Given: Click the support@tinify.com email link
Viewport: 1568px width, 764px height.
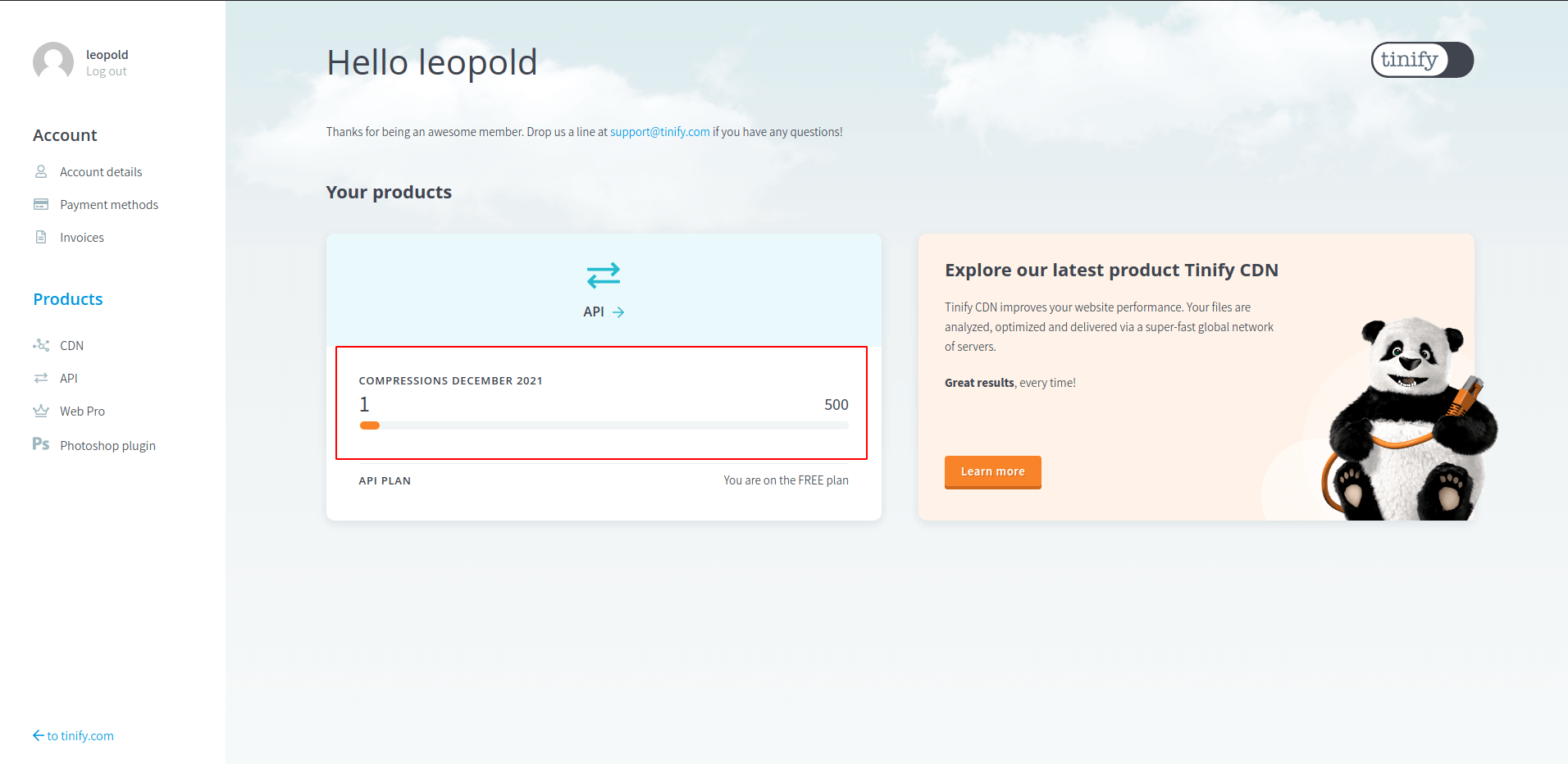Looking at the screenshot, I should click(660, 132).
